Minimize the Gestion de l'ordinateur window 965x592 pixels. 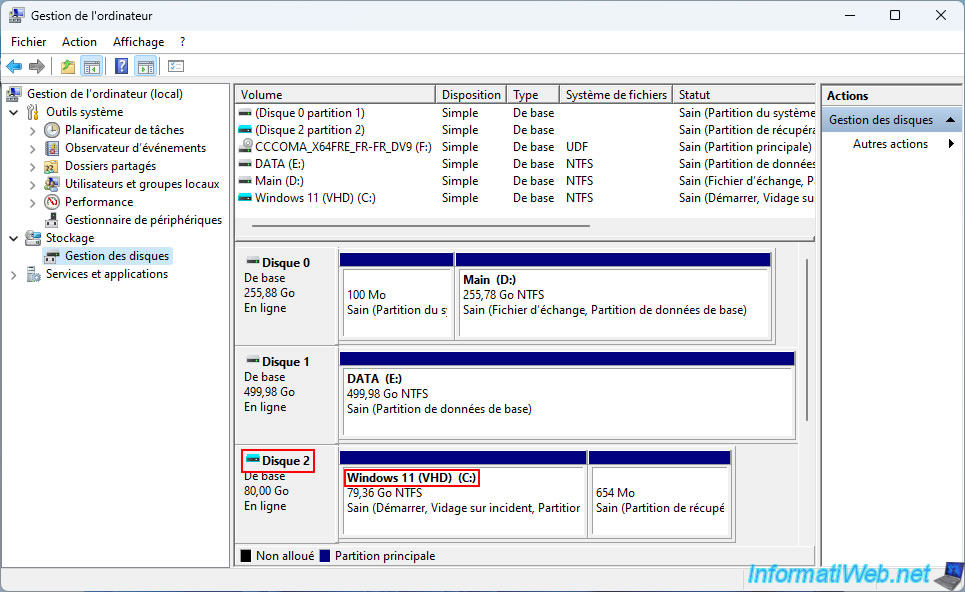coord(850,15)
